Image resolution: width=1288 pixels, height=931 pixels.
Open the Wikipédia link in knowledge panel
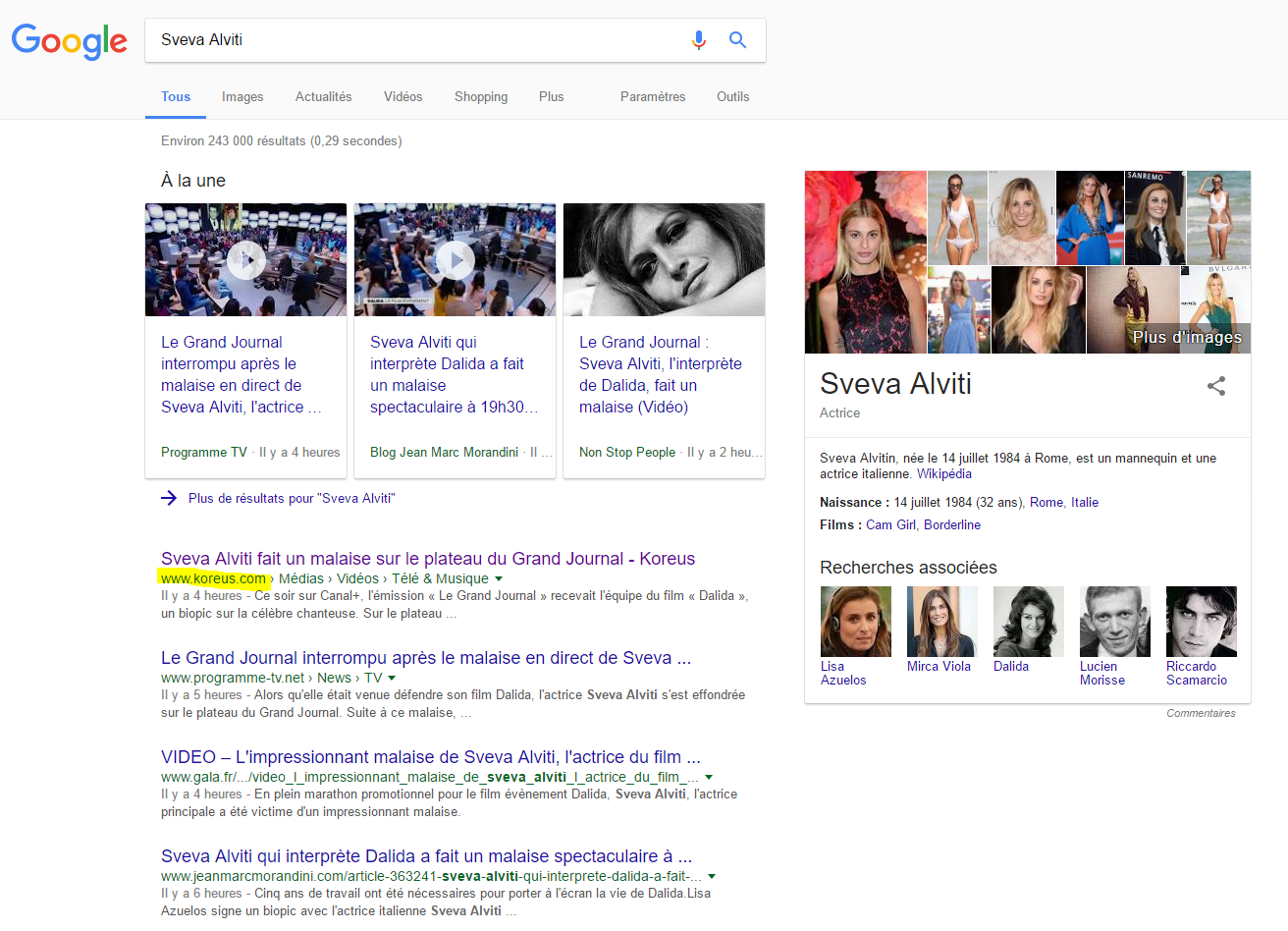pyautogui.click(x=943, y=473)
